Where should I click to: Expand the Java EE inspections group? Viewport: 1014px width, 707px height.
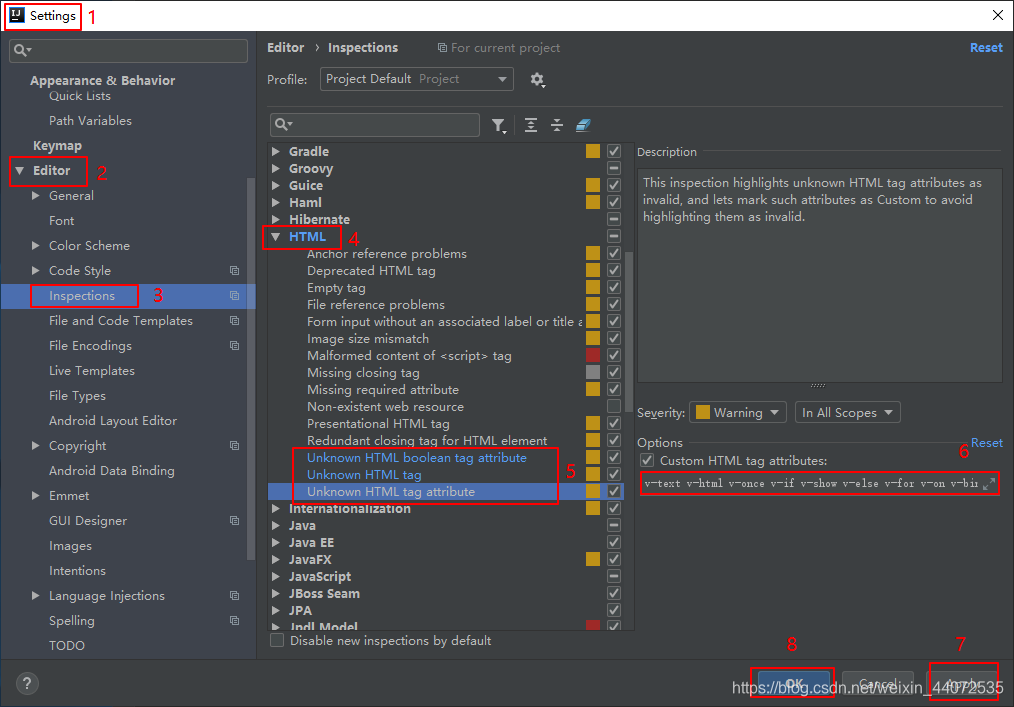(276, 542)
